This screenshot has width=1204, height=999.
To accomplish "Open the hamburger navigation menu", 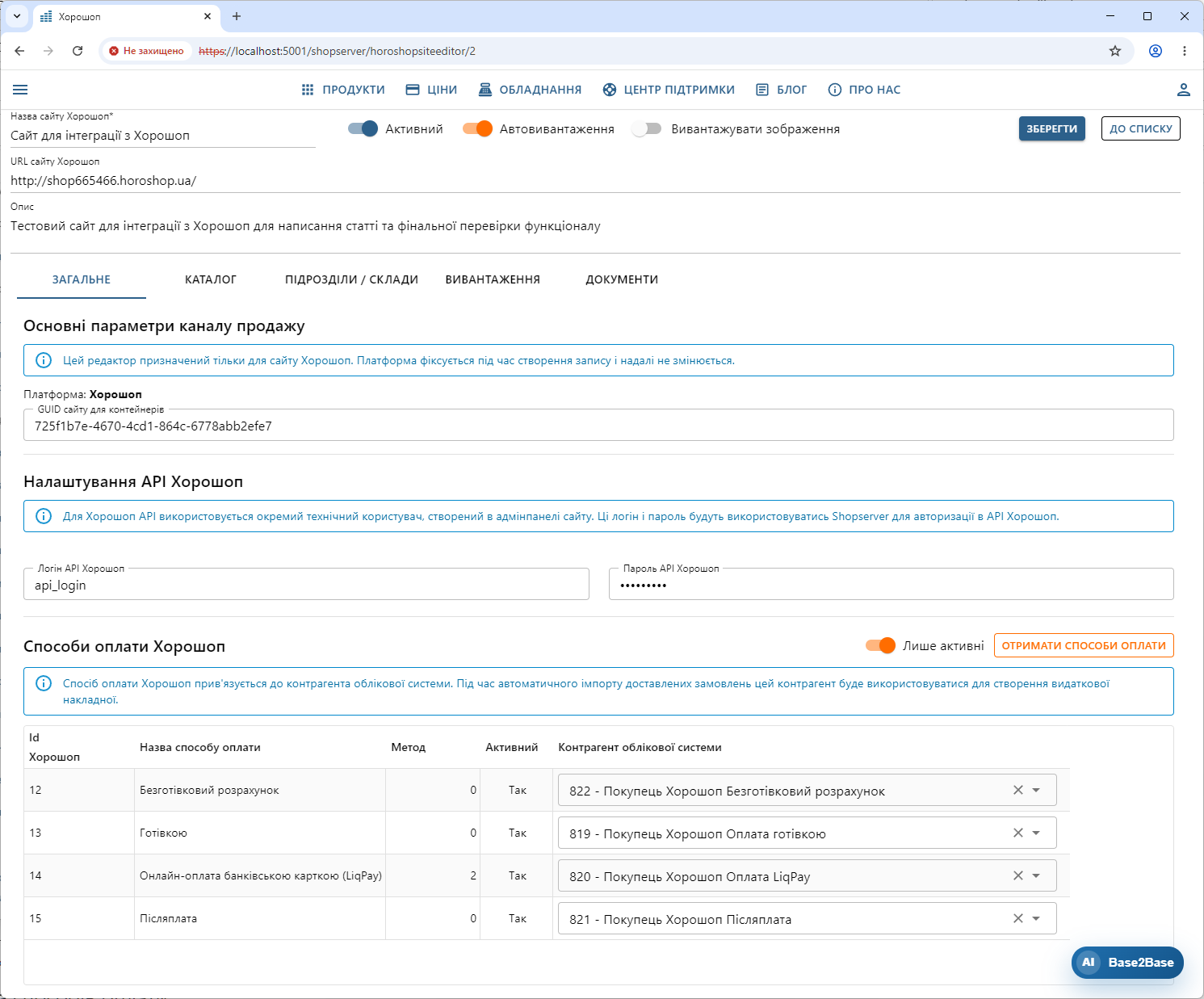I will 20,90.
